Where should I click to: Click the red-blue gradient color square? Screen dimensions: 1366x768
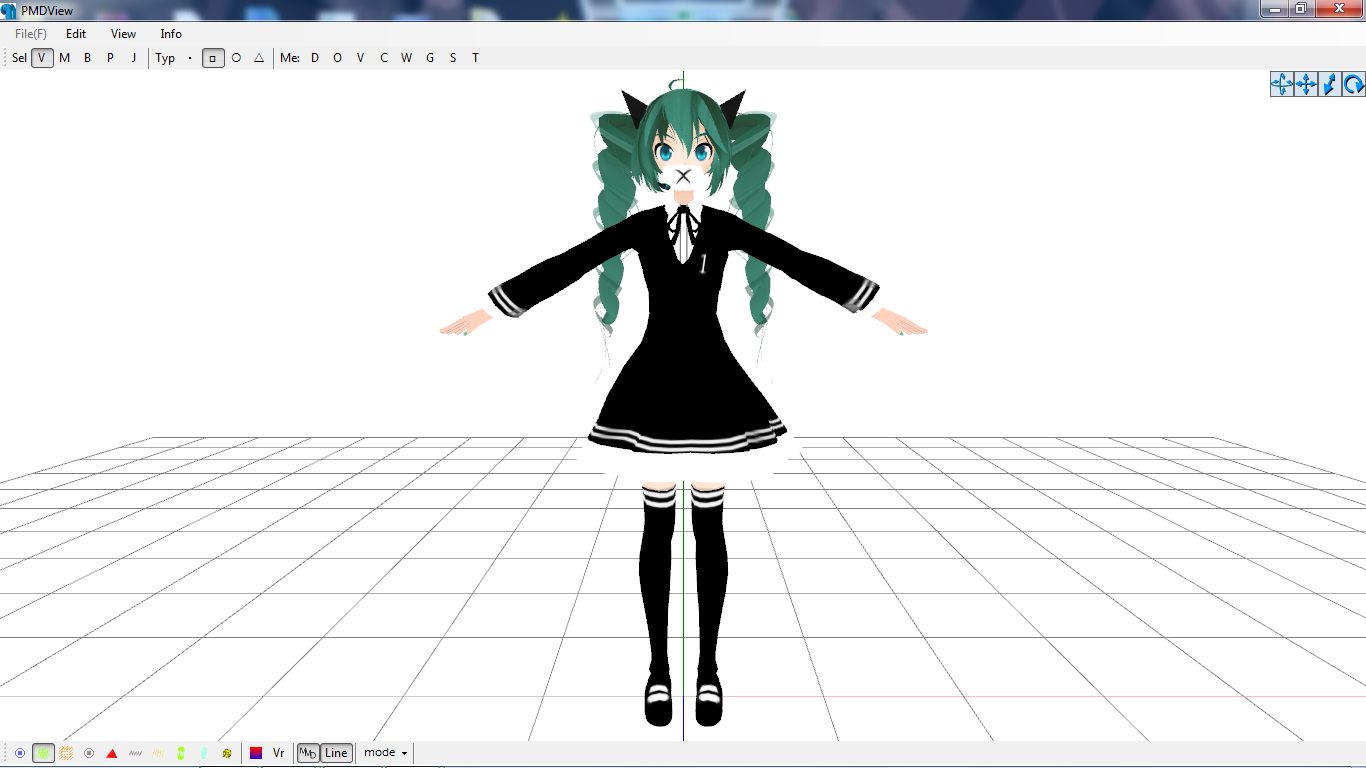click(x=256, y=753)
